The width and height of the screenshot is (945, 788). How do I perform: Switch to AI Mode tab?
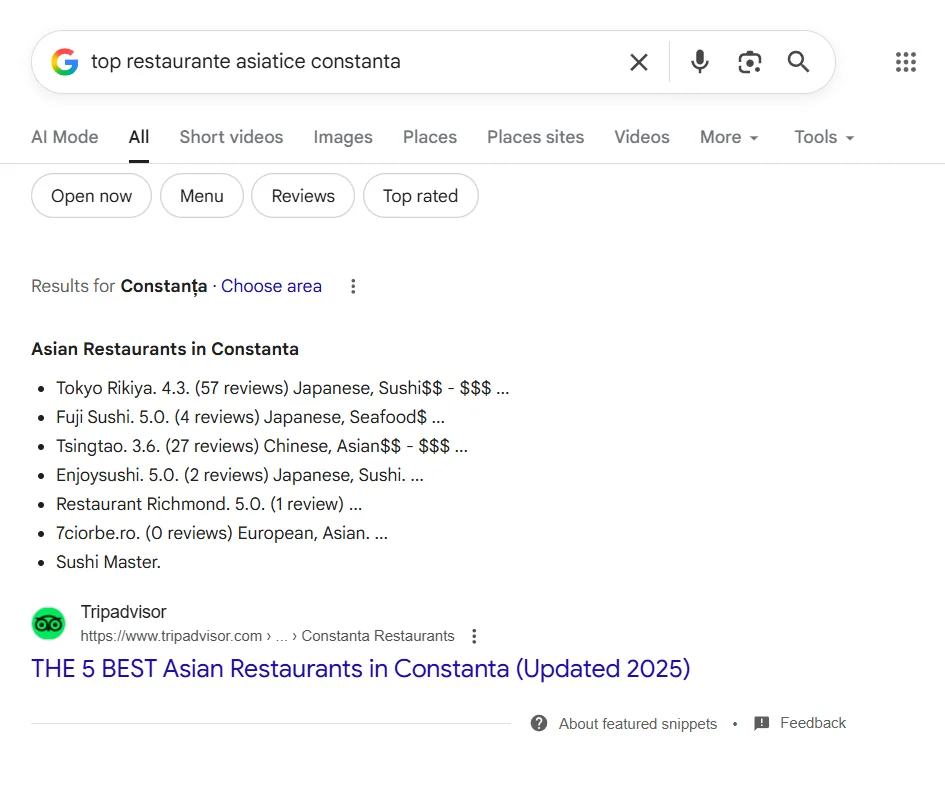(x=64, y=137)
